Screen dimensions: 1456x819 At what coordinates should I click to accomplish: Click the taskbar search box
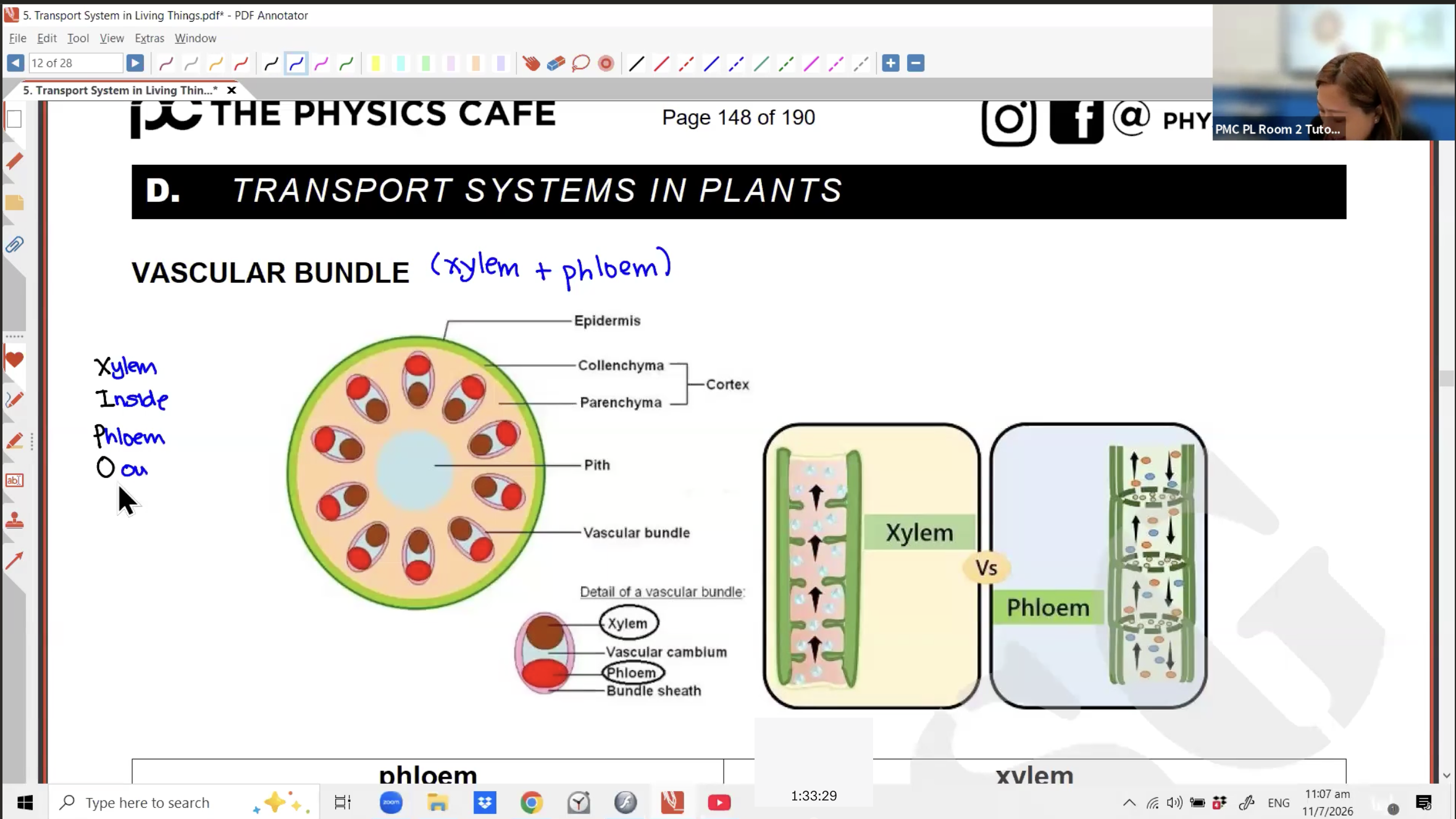[184, 802]
